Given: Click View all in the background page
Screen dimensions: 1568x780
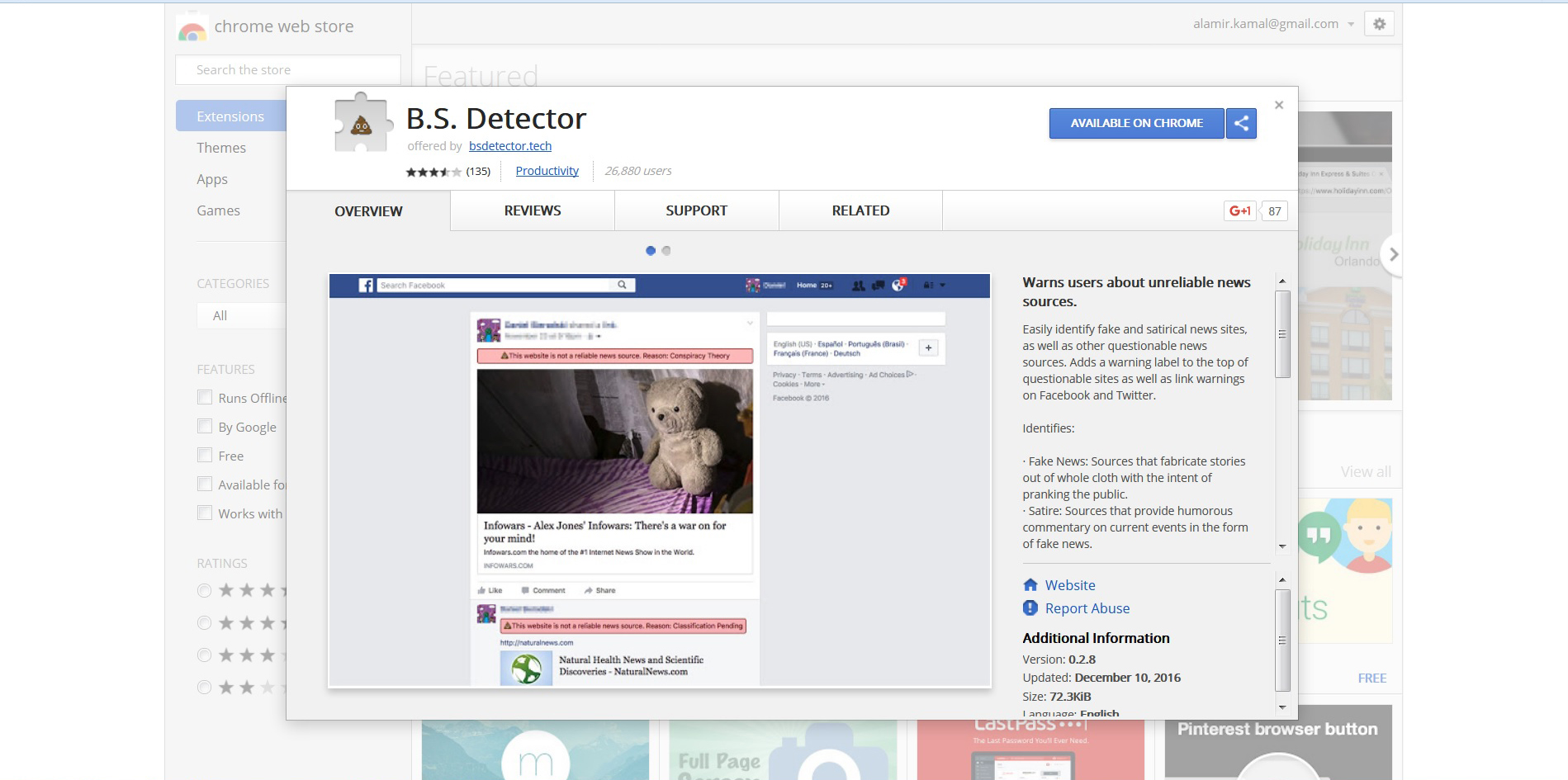Looking at the screenshot, I should click(x=1366, y=472).
